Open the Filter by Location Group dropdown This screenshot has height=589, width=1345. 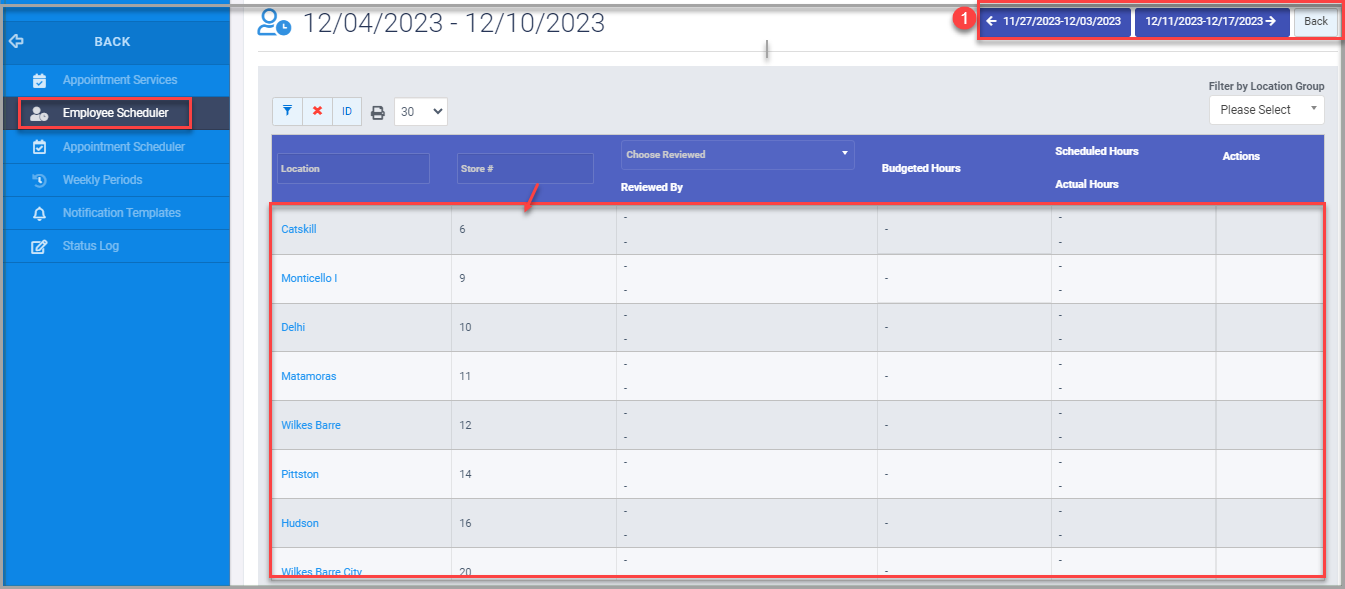(1266, 109)
